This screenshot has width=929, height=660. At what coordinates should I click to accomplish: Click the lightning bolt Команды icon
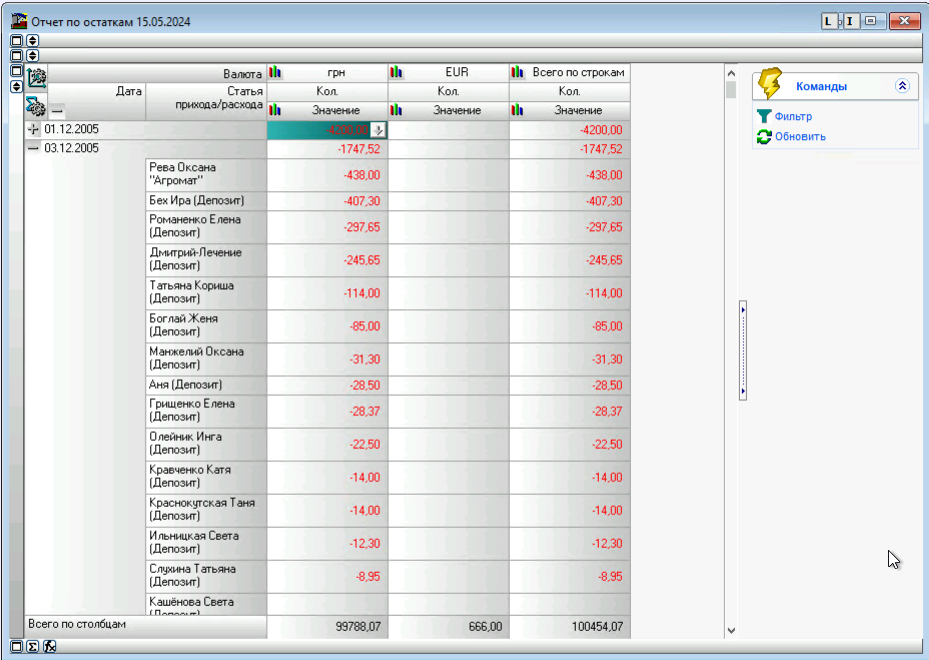click(x=769, y=85)
